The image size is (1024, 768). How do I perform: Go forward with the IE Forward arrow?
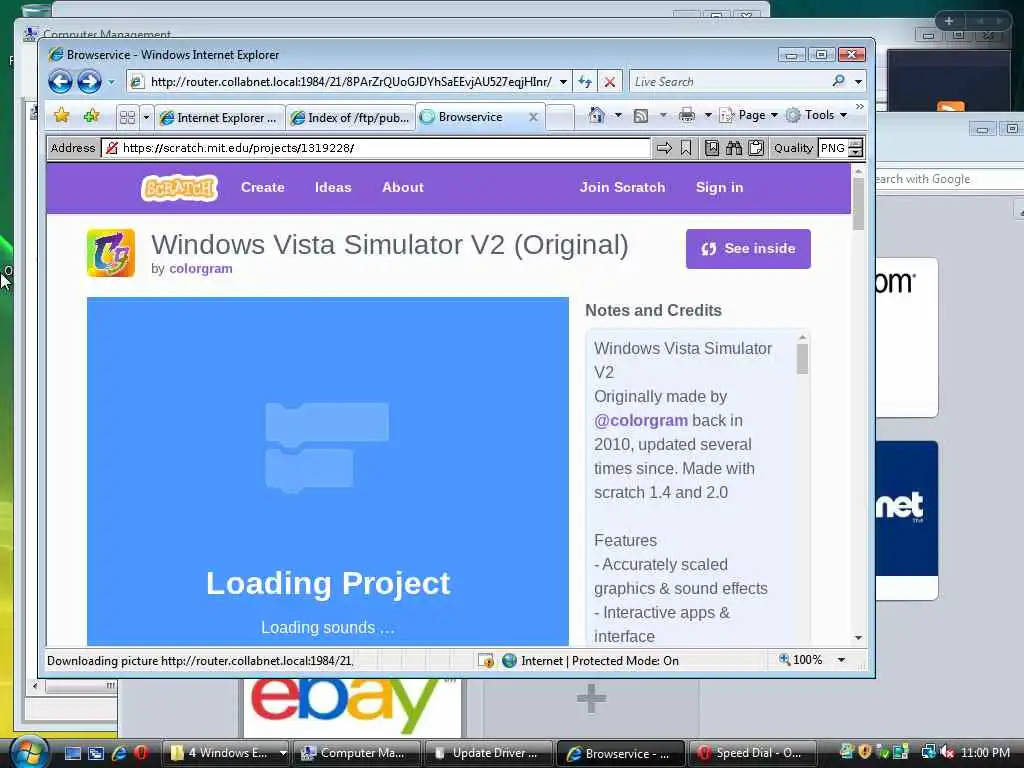(x=89, y=82)
